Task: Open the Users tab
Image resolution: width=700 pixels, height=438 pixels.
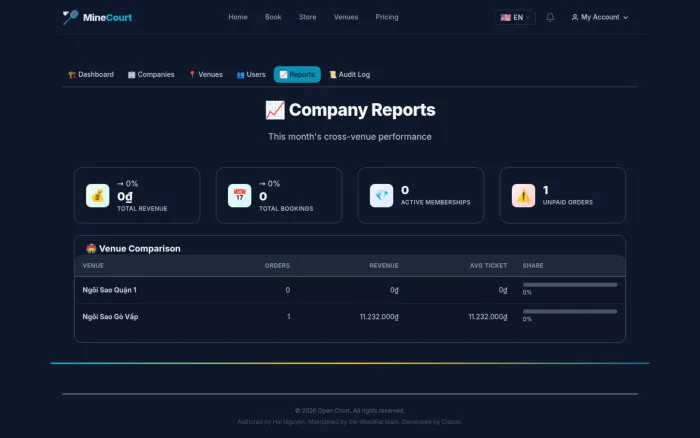Action: click(x=251, y=75)
